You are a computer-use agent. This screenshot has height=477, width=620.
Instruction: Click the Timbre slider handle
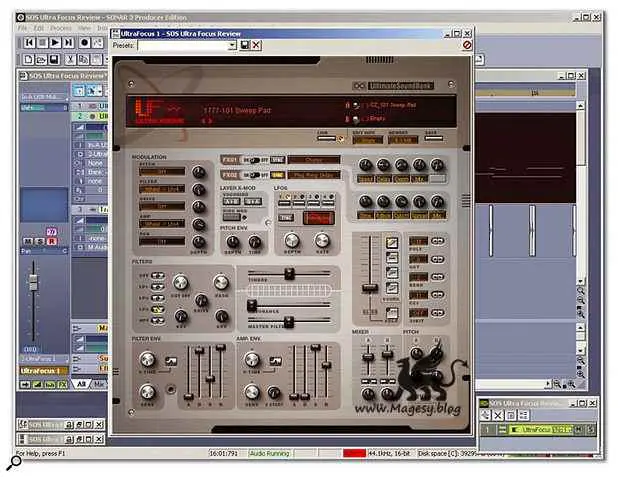289,273
